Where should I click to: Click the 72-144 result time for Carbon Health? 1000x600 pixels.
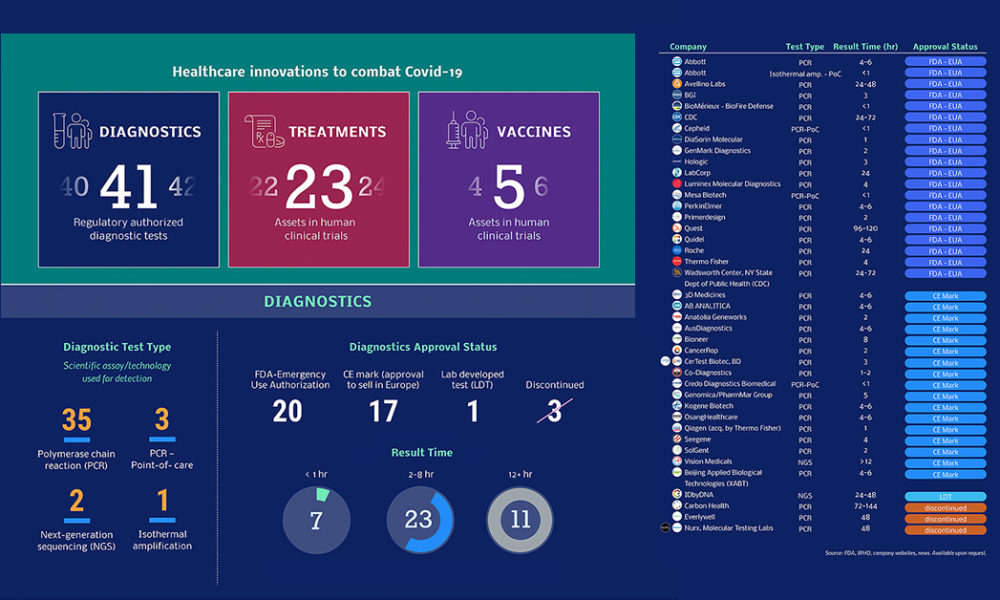[865, 506]
